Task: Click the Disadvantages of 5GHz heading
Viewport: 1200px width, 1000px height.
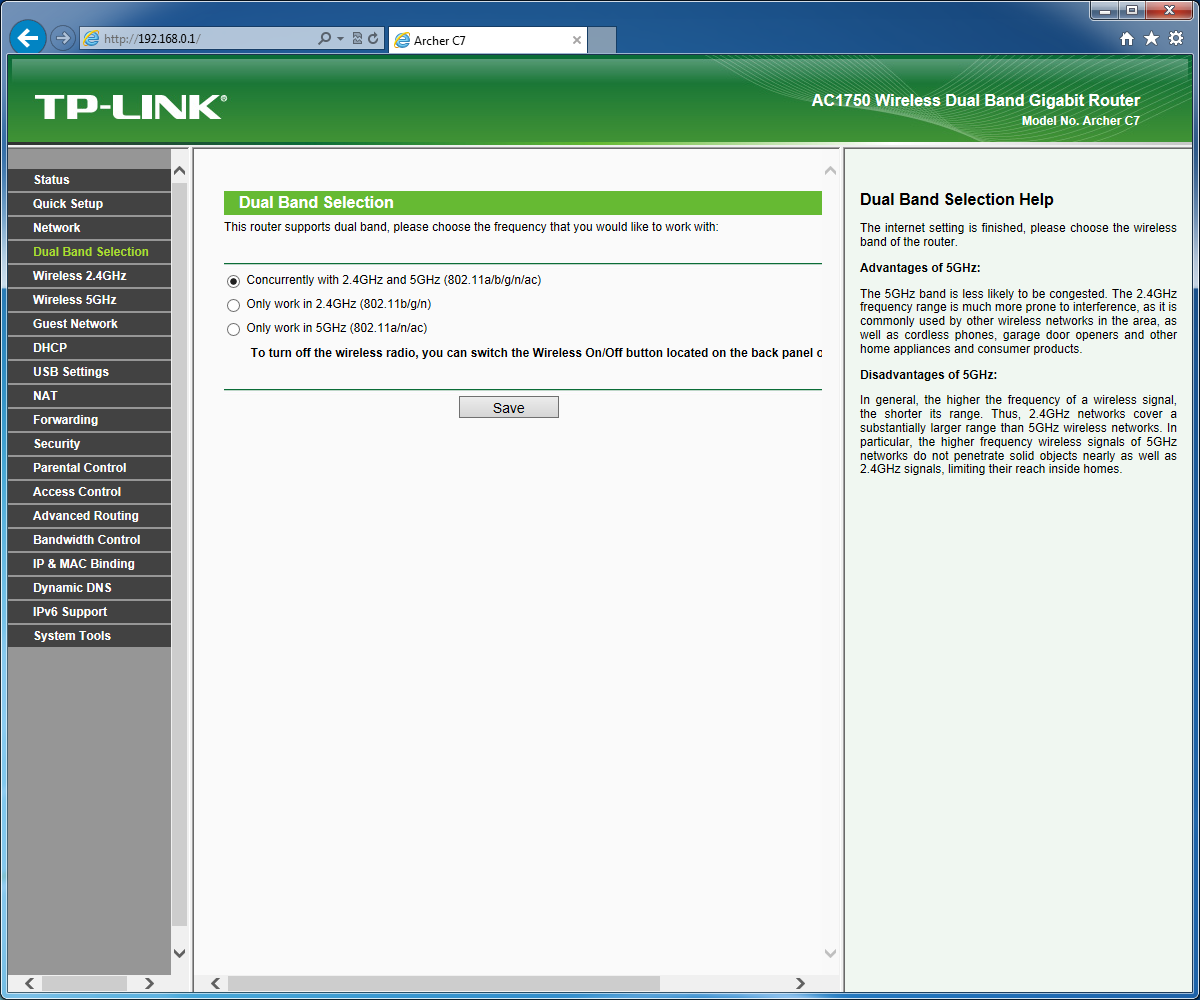Action: (x=928, y=375)
